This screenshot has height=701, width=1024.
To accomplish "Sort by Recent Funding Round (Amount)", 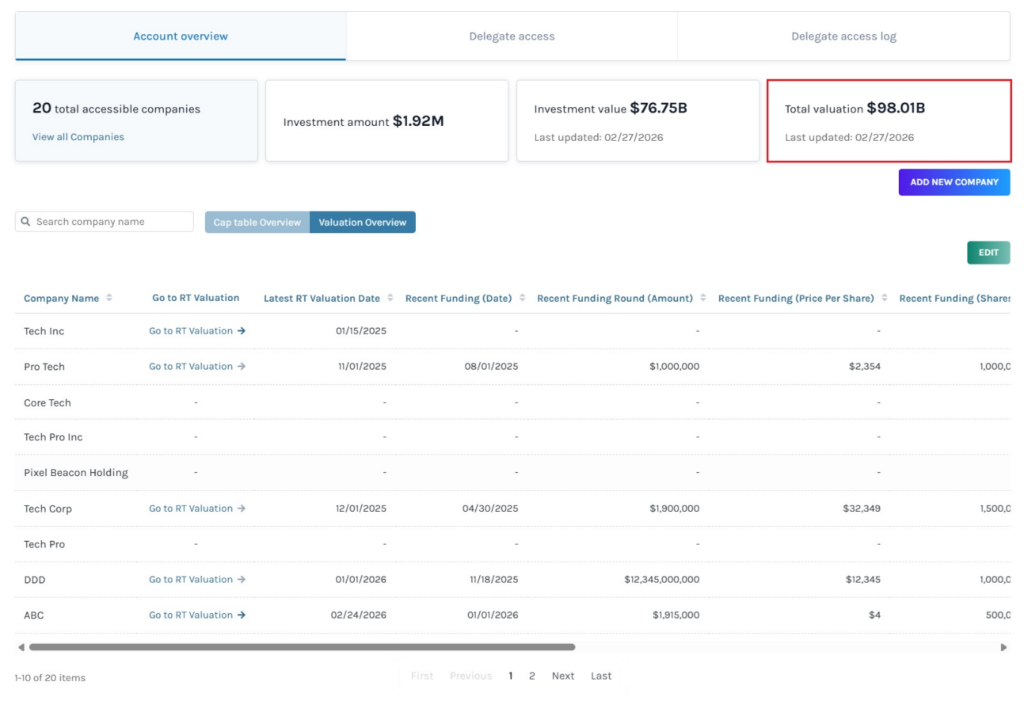I will click(703, 298).
